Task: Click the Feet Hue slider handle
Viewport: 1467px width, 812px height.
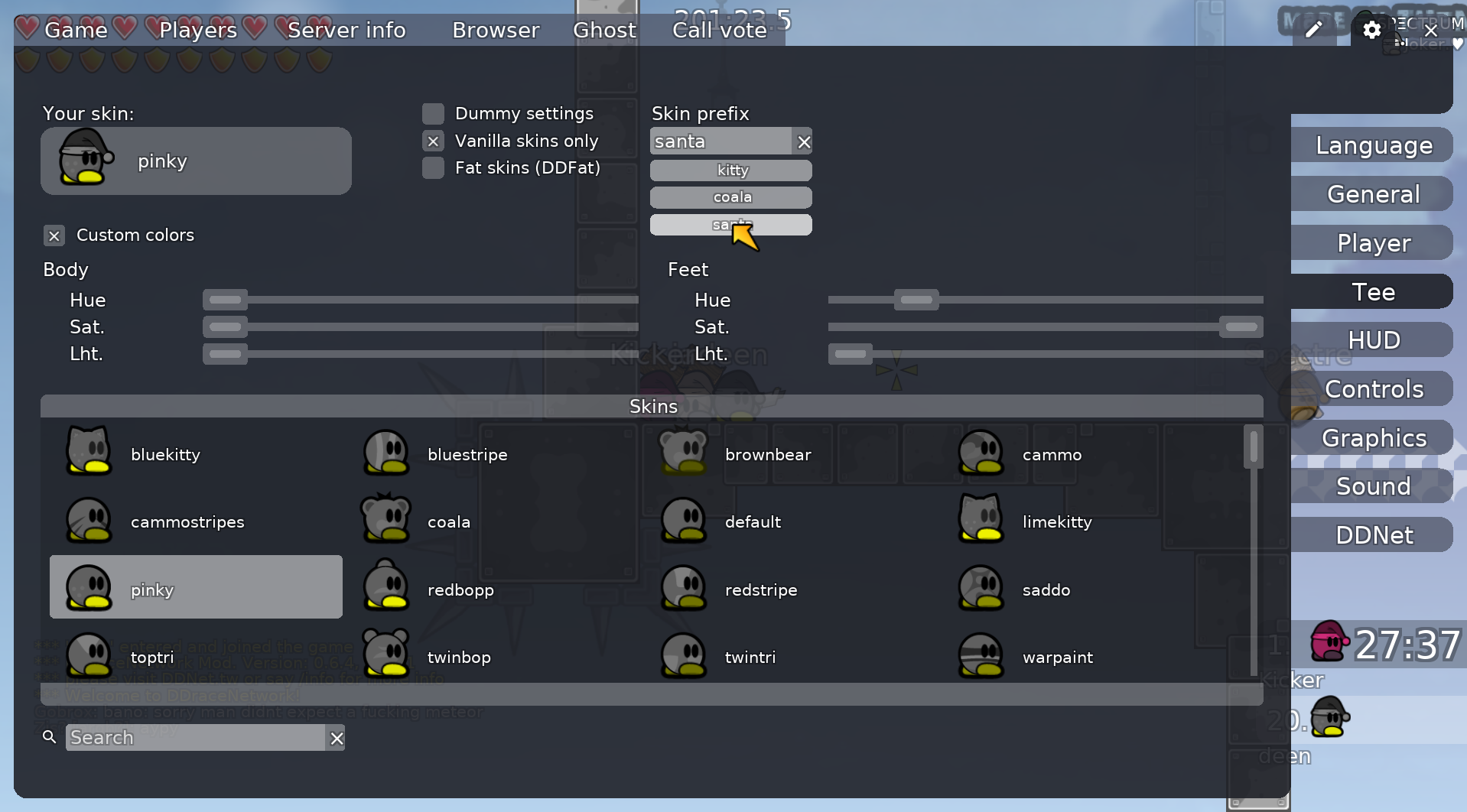Action: (916, 300)
